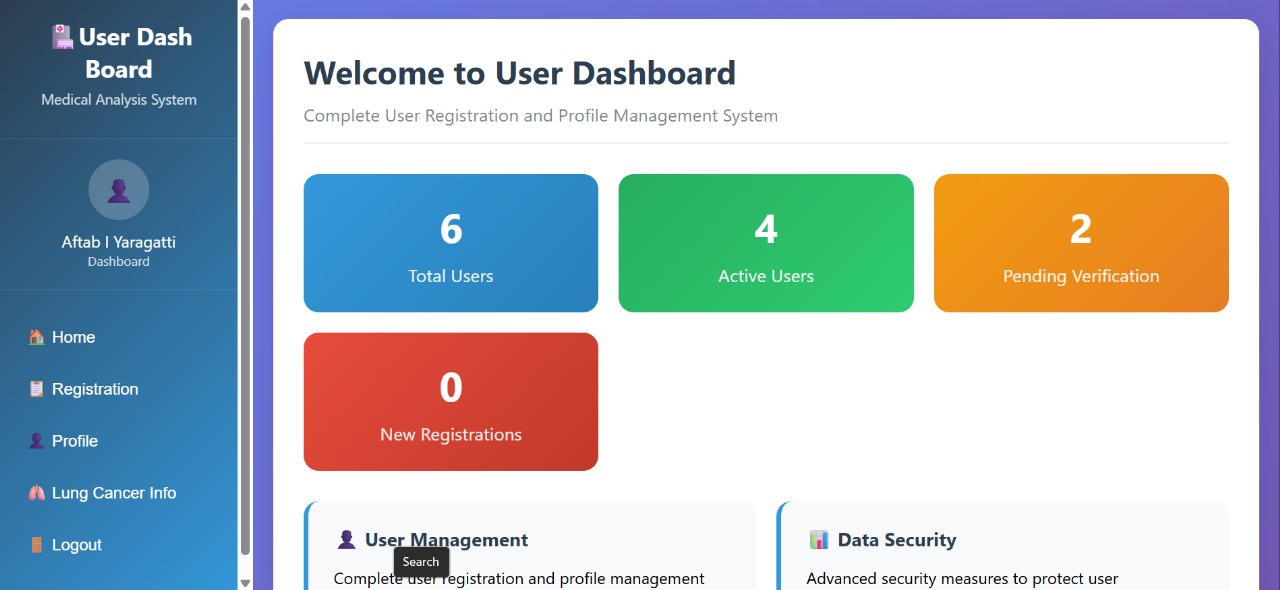Click the door icon beside Logout
This screenshot has width=1280, height=590.
coord(36,545)
